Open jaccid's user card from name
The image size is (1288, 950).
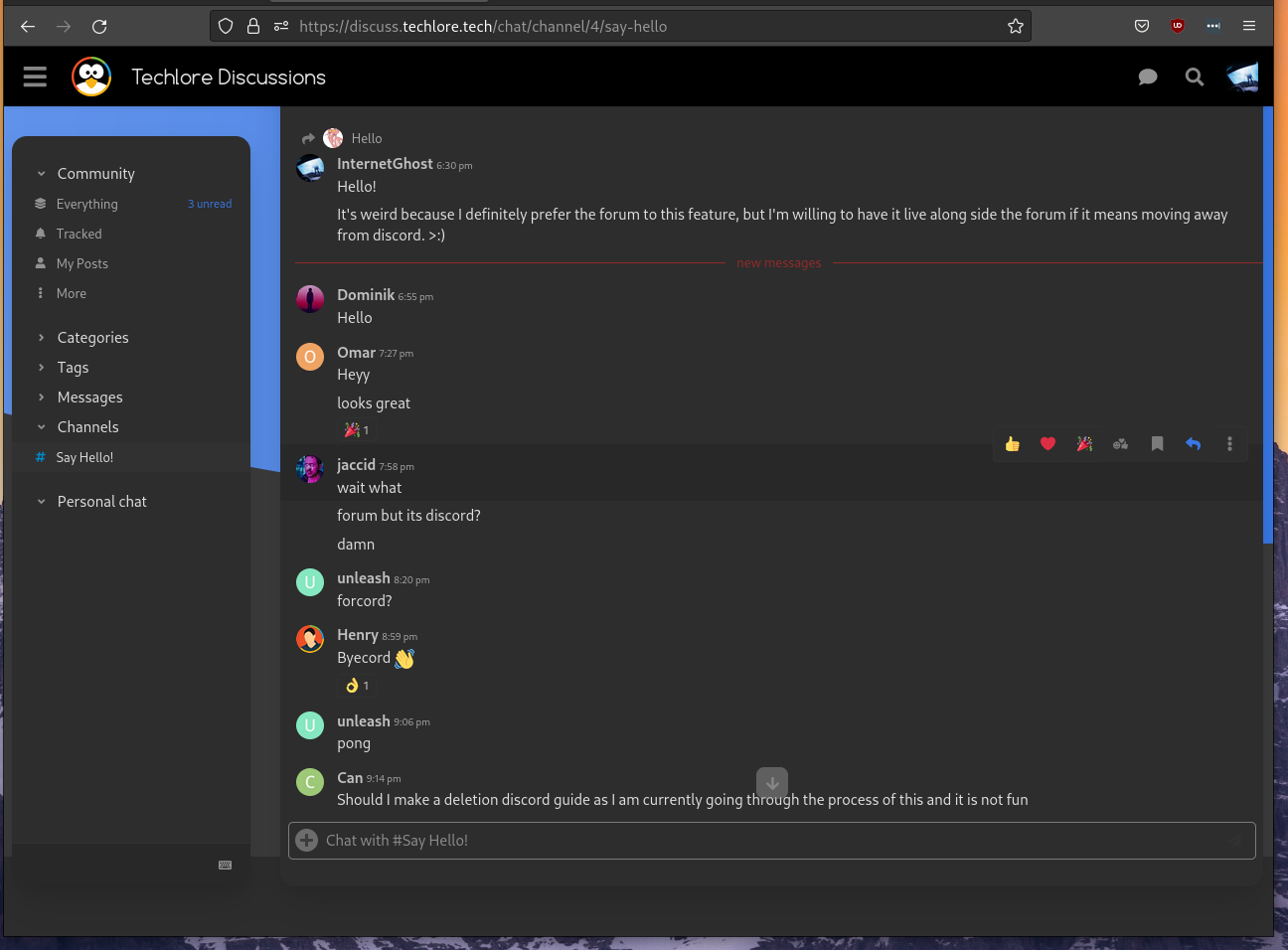(356, 465)
